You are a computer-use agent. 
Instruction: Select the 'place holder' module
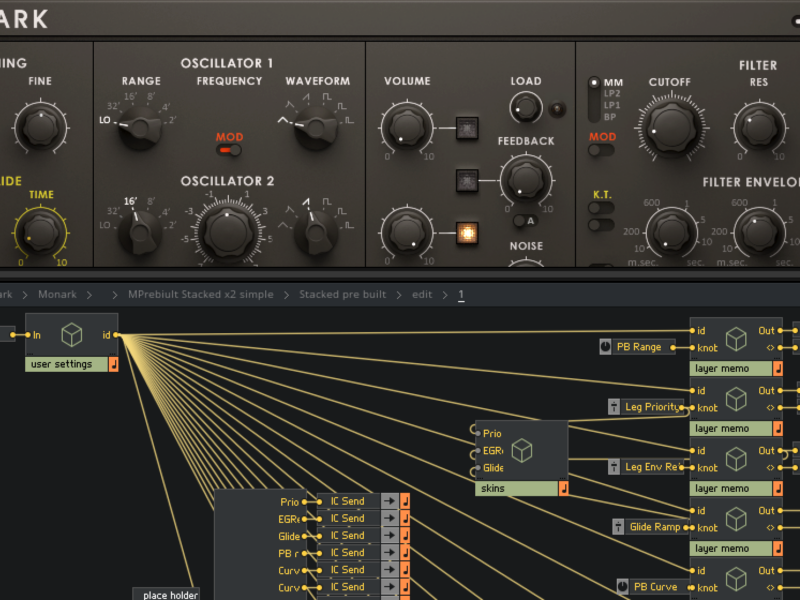point(166,595)
